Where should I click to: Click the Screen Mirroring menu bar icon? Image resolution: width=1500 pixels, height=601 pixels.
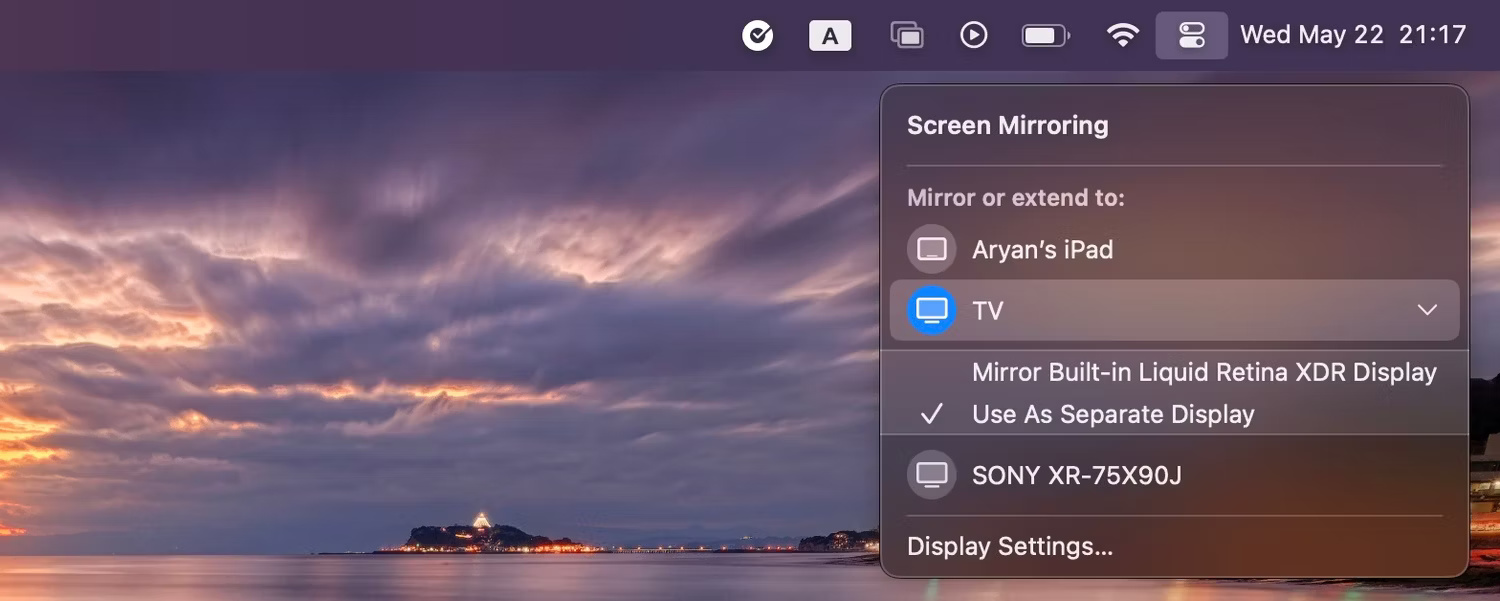[906, 34]
